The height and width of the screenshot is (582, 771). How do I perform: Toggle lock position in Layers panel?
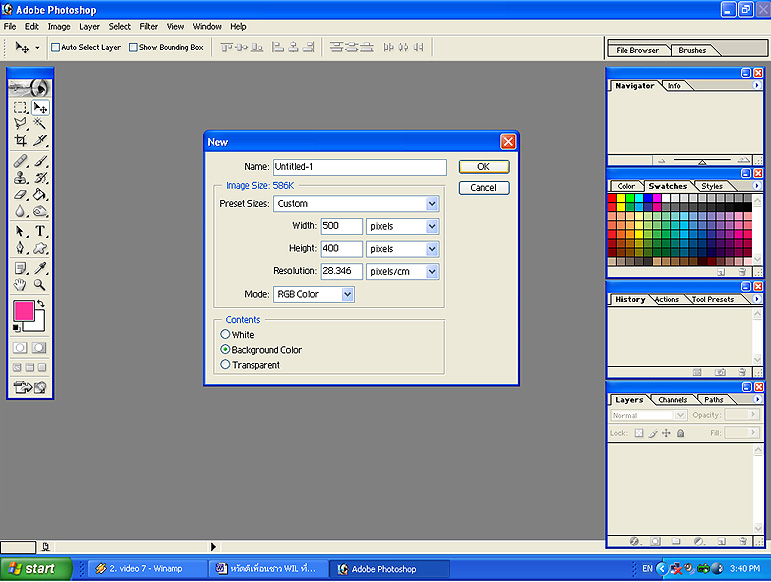tap(666, 433)
